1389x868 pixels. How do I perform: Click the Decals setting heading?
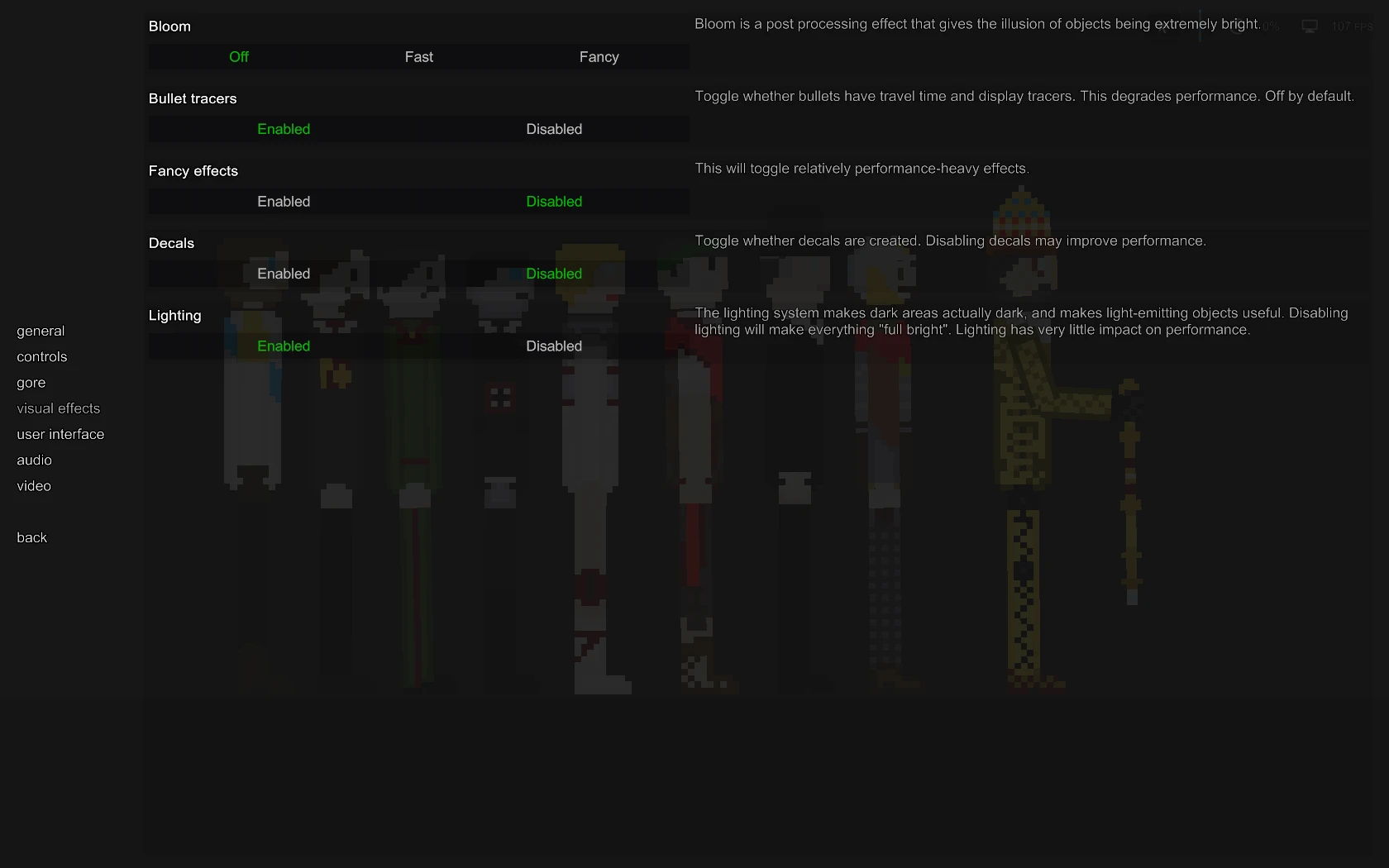[x=171, y=243]
